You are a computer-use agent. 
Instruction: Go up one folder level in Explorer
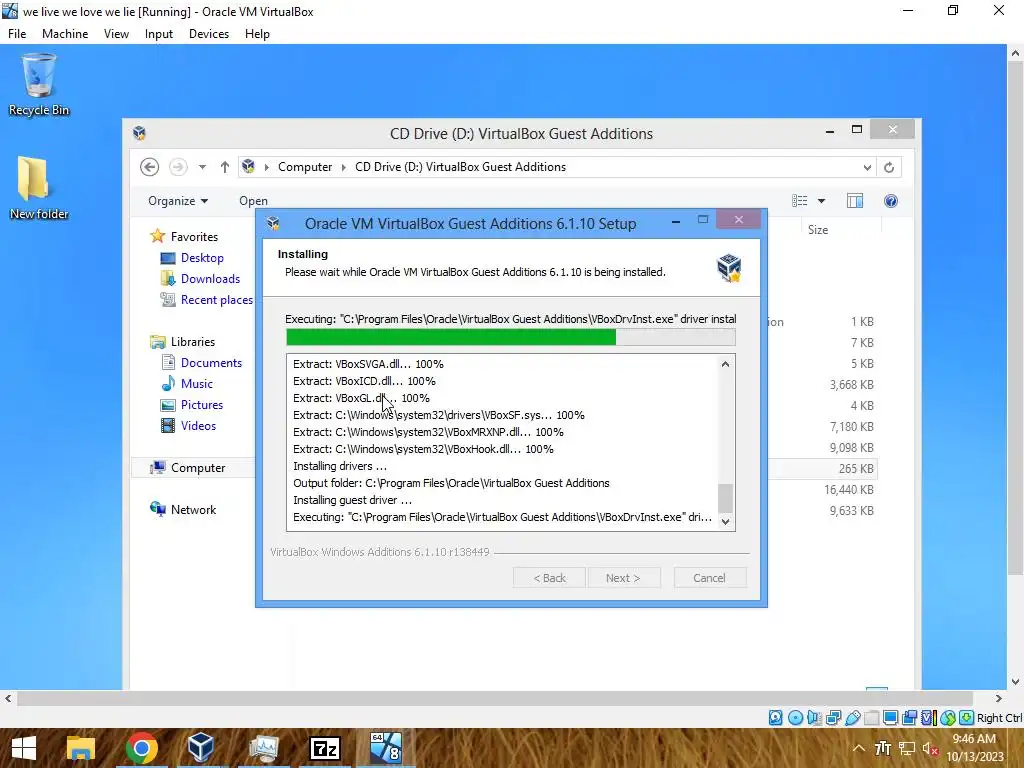tap(225, 167)
